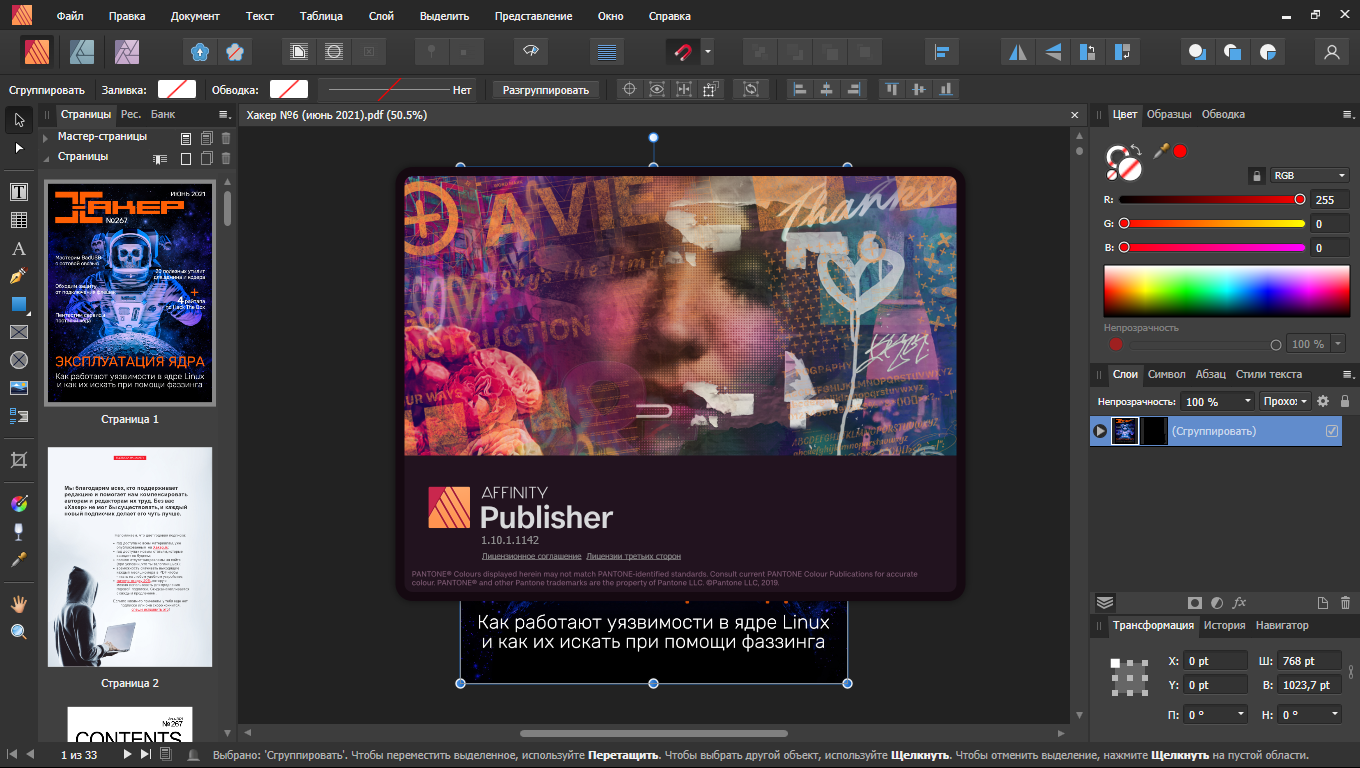Select the Picture Frame Rectangle tool
The width and height of the screenshot is (1360, 768).
(18, 332)
